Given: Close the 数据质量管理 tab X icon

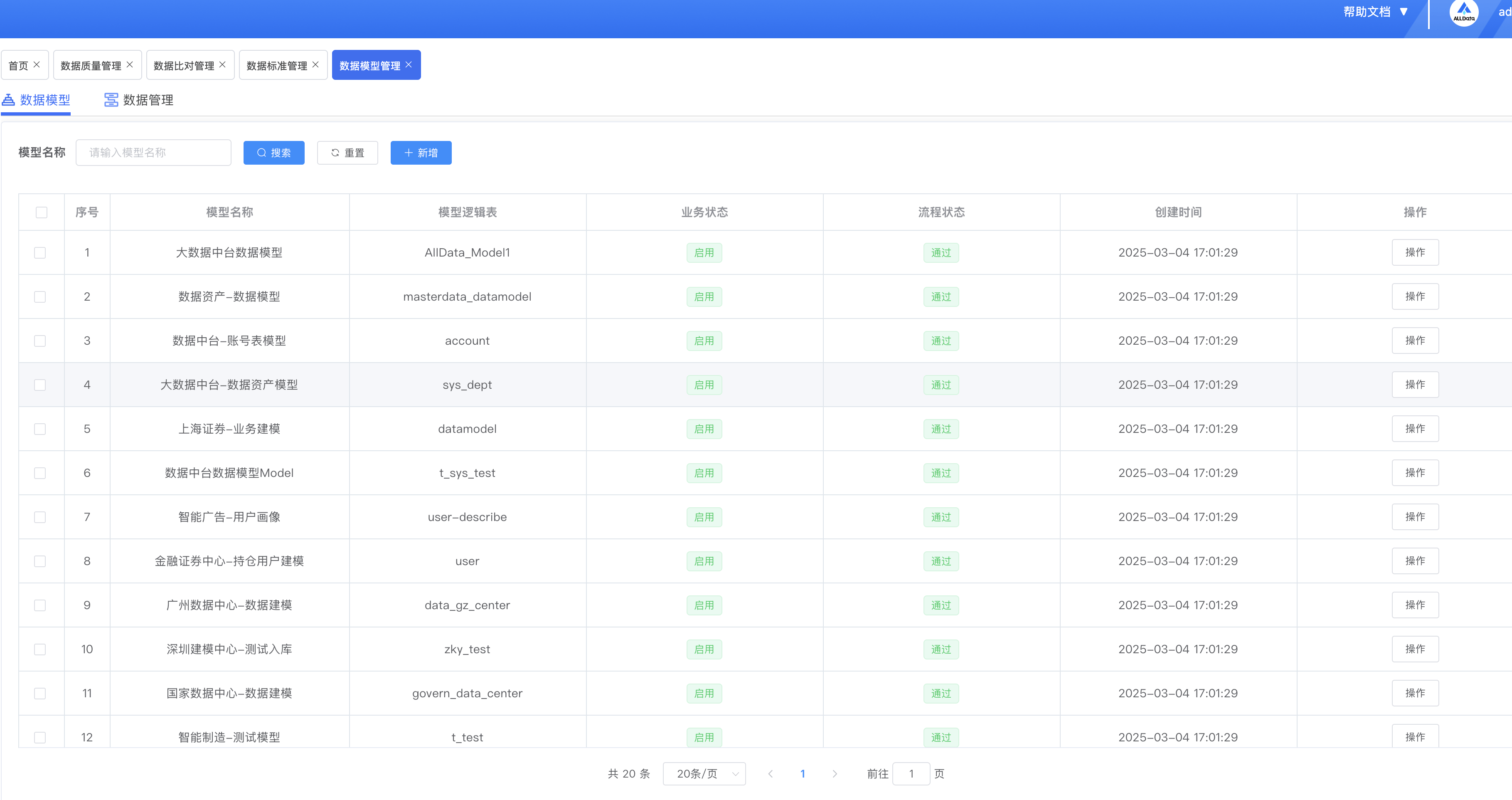Looking at the screenshot, I should pyautogui.click(x=130, y=64).
